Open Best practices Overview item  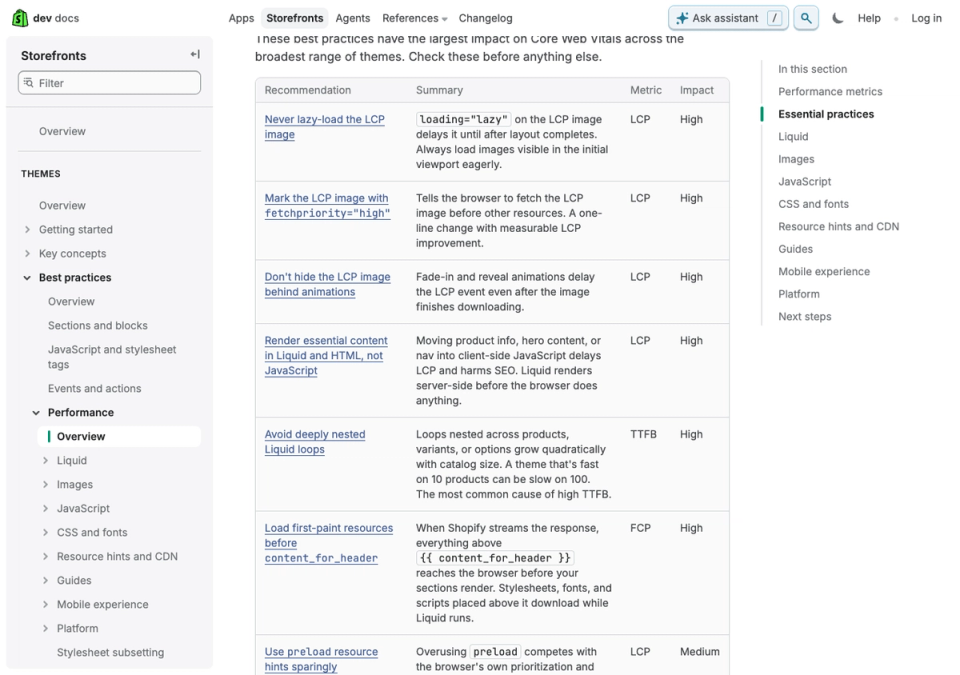click(x=72, y=301)
